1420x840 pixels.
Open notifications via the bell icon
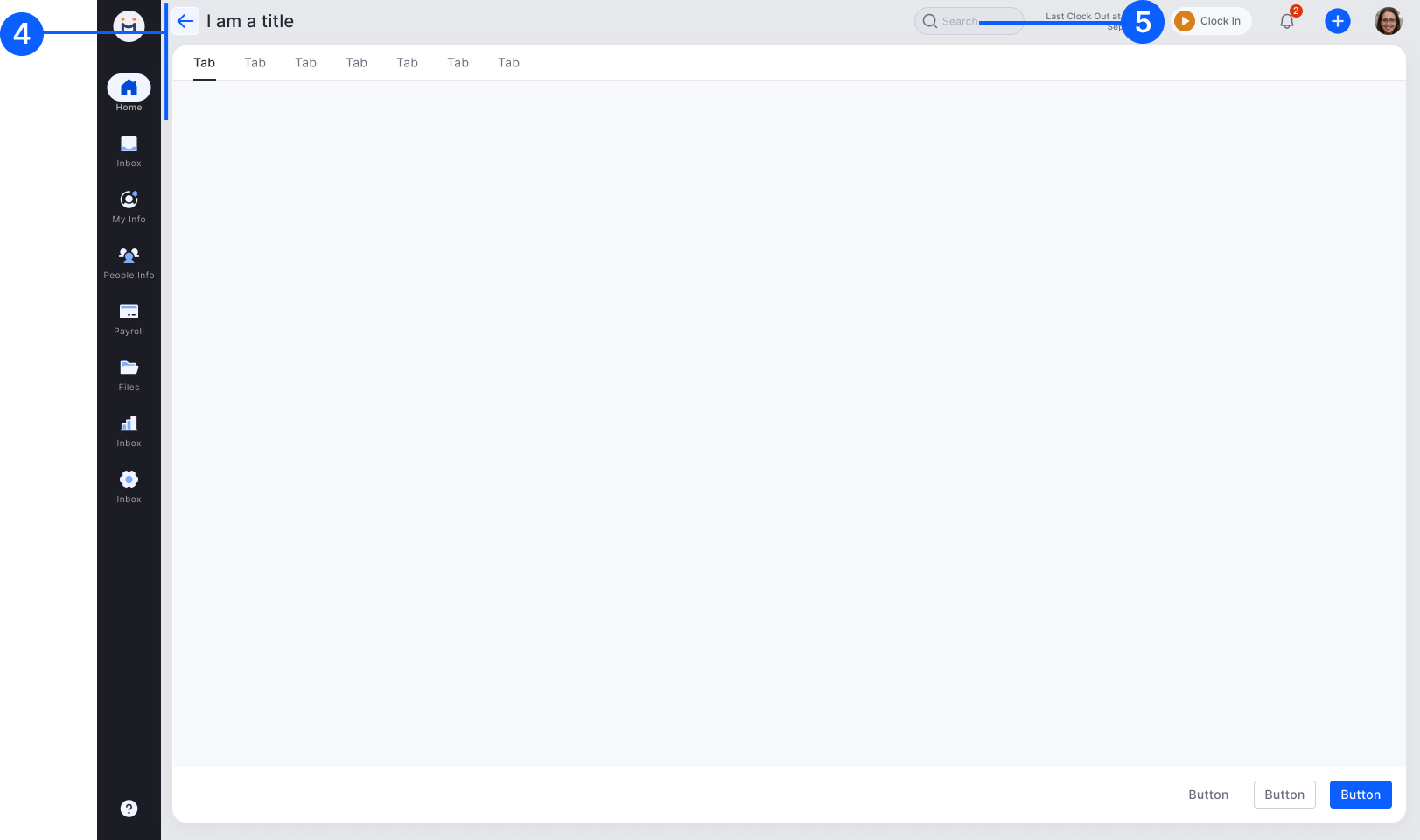(x=1286, y=21)
